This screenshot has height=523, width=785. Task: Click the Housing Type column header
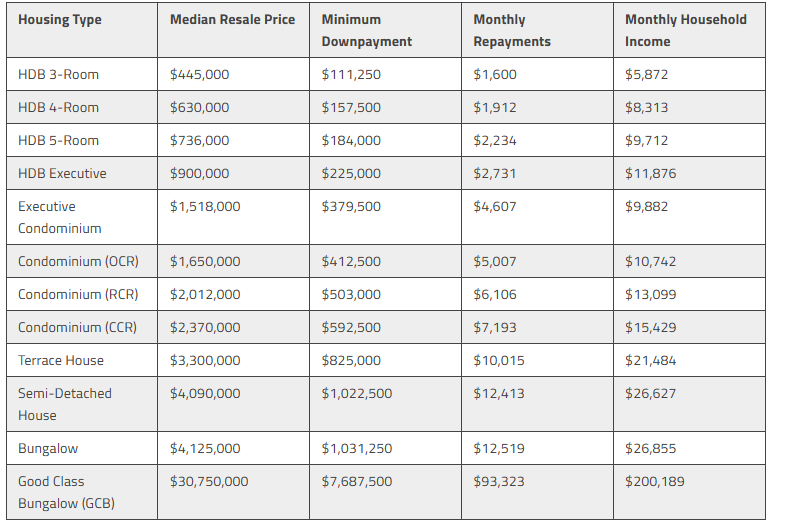pos(60,20)
